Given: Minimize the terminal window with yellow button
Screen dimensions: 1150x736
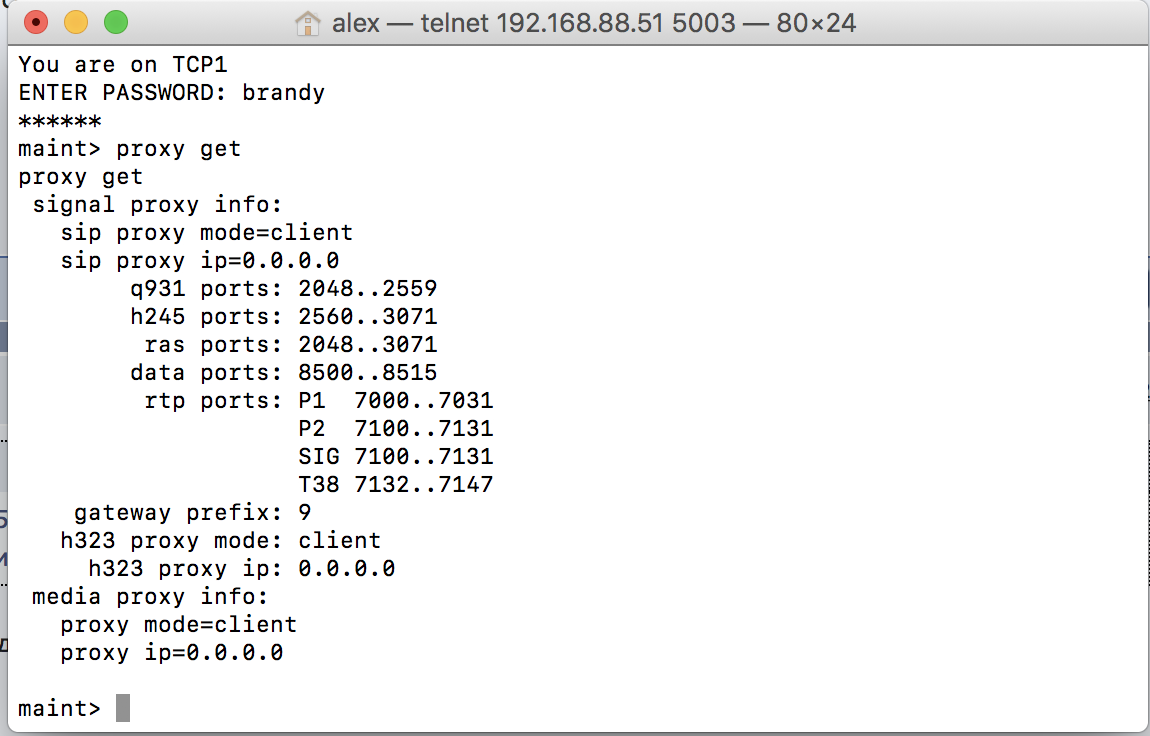Looking at the screenshot, I should [x=76, y=21].
